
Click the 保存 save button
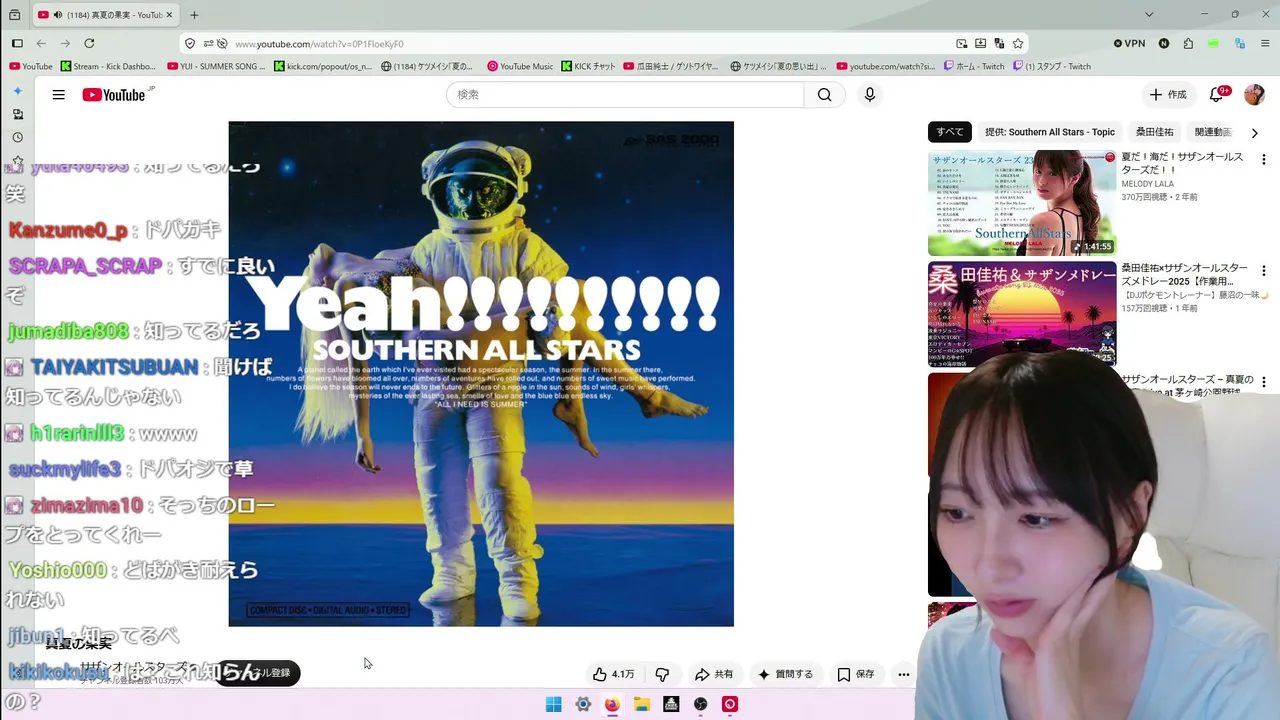[856, 674]
